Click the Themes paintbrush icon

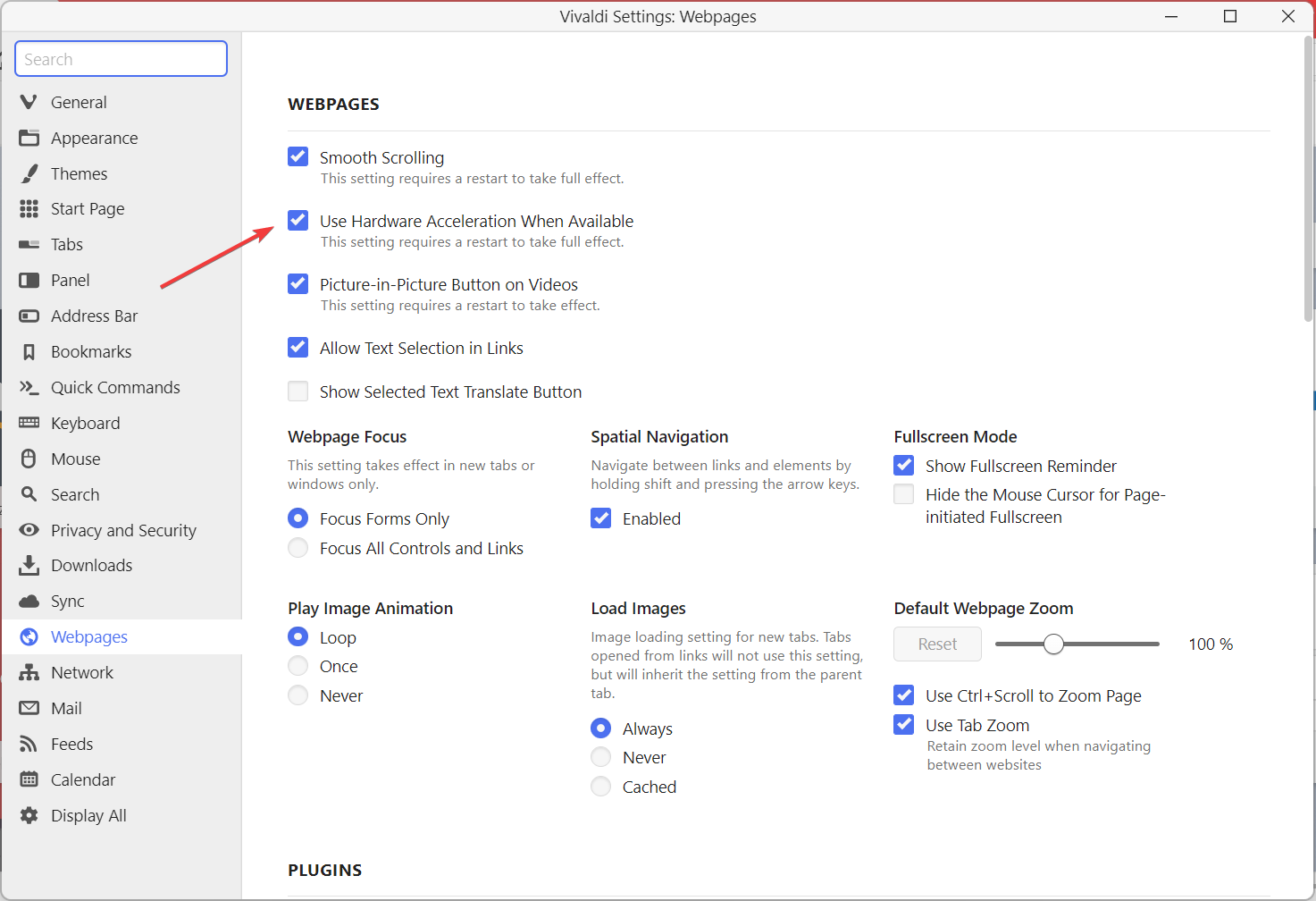pos(29,173)
